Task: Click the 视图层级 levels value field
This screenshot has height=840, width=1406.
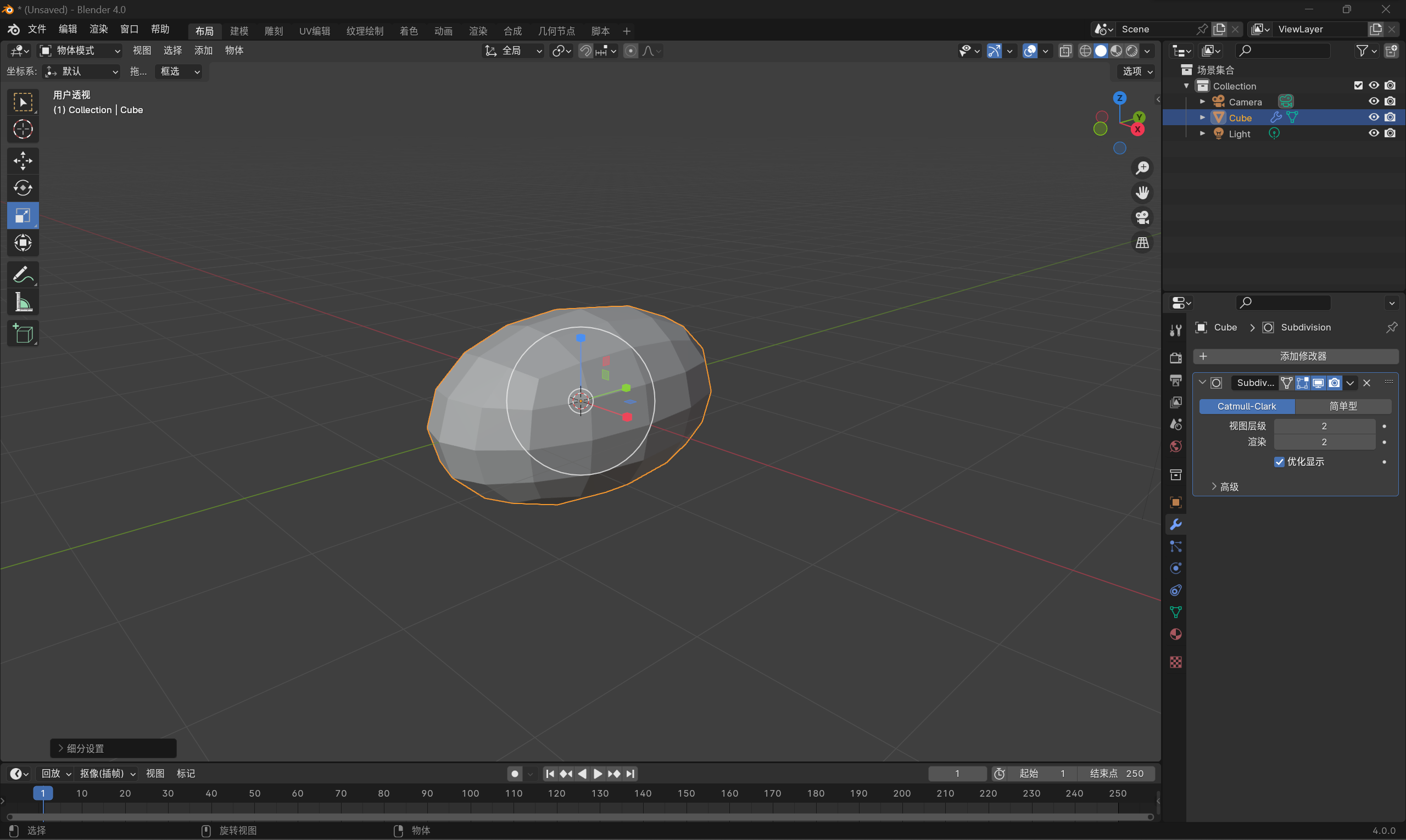Action: pos(1324,426)
